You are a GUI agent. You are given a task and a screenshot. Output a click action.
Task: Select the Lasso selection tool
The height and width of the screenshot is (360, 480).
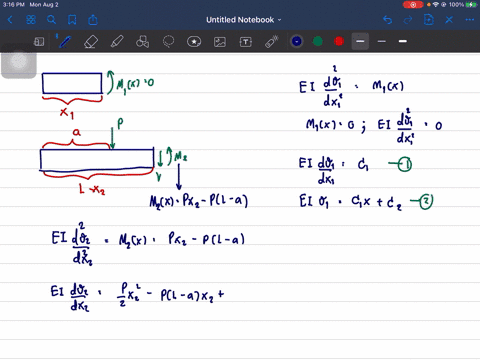click(x=168, y=42)
